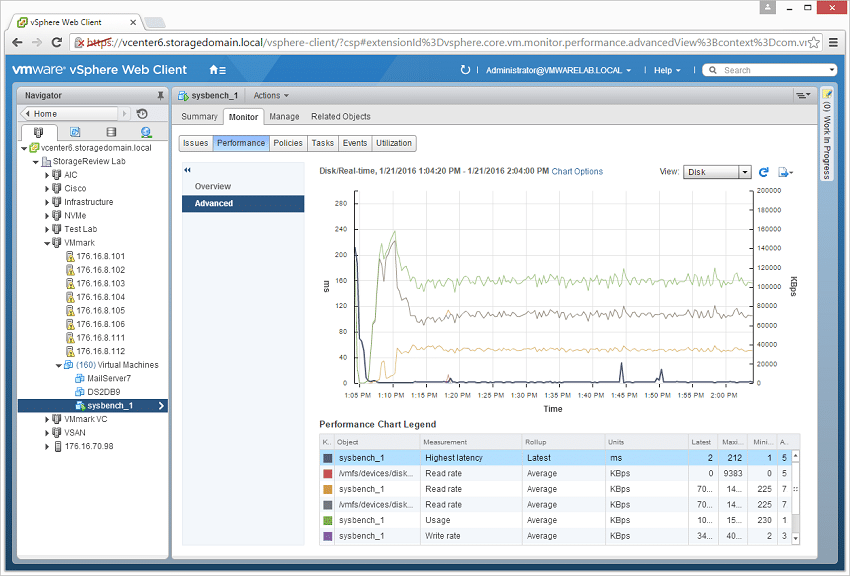Viewport: 850px width, 576px height.
Task: Sort legend by Measurement column header
Action: 471,442
